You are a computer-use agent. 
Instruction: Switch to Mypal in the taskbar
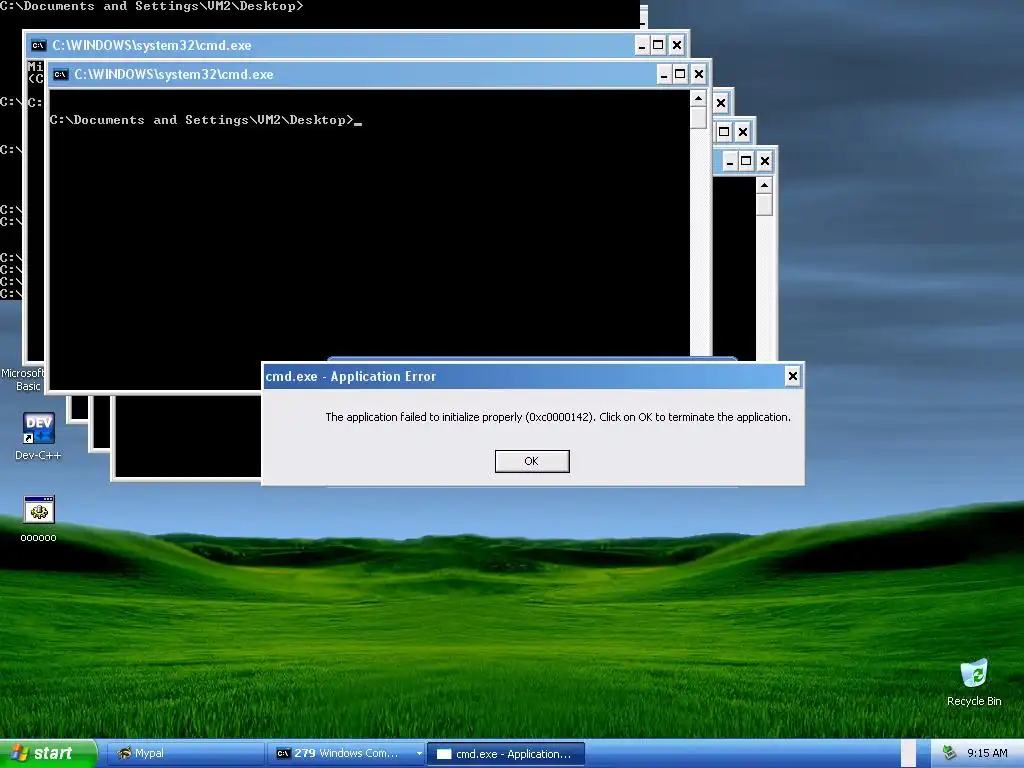click(184, 754)
